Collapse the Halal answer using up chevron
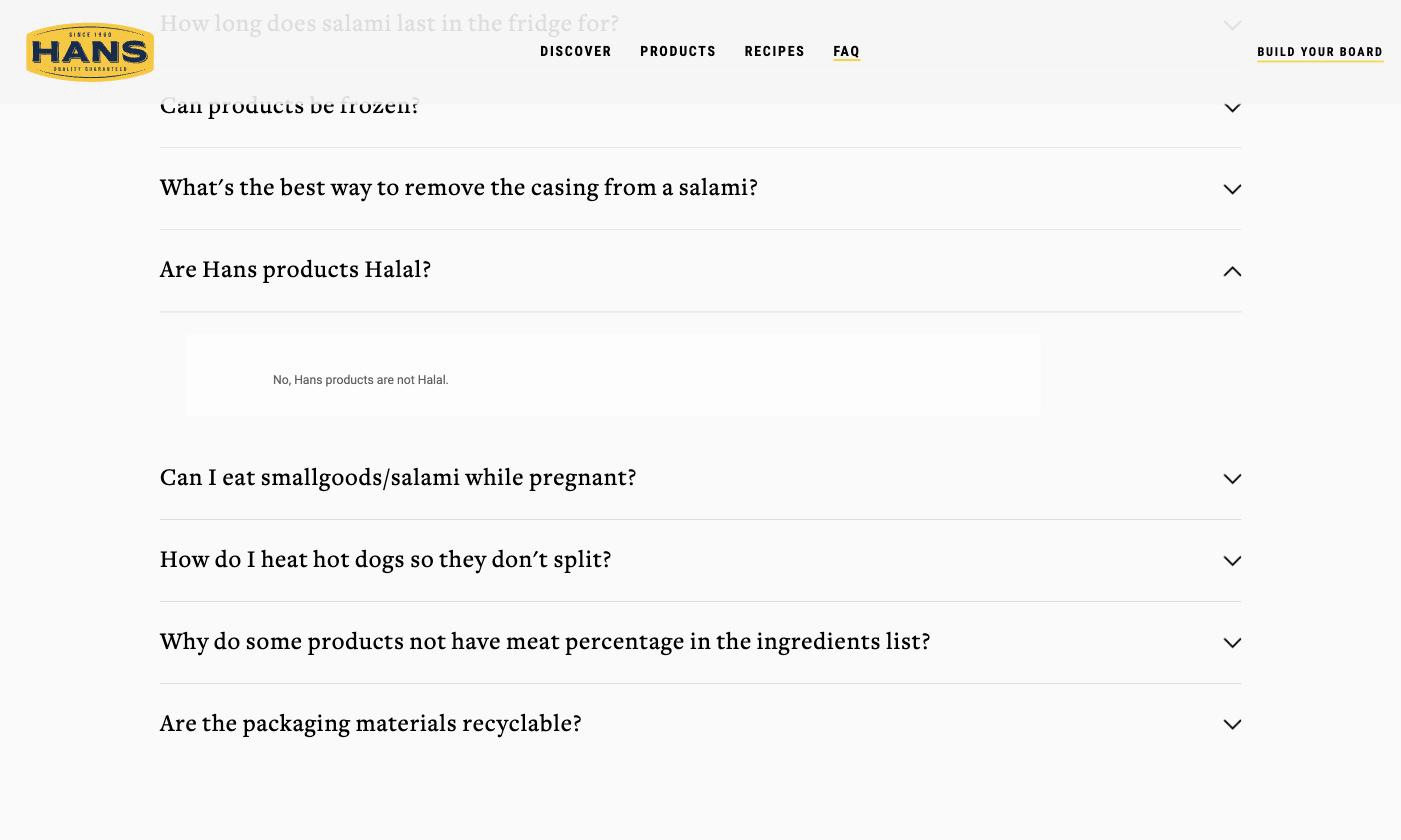 pos(1232,271)
